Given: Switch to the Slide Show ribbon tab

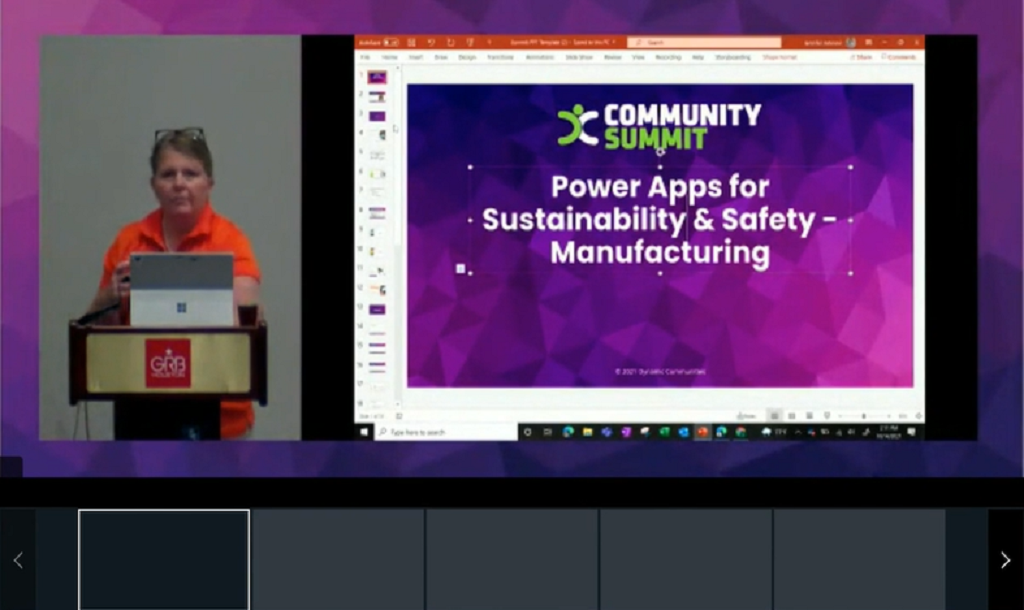Looking at the screenshot, I should click(578, 57).
